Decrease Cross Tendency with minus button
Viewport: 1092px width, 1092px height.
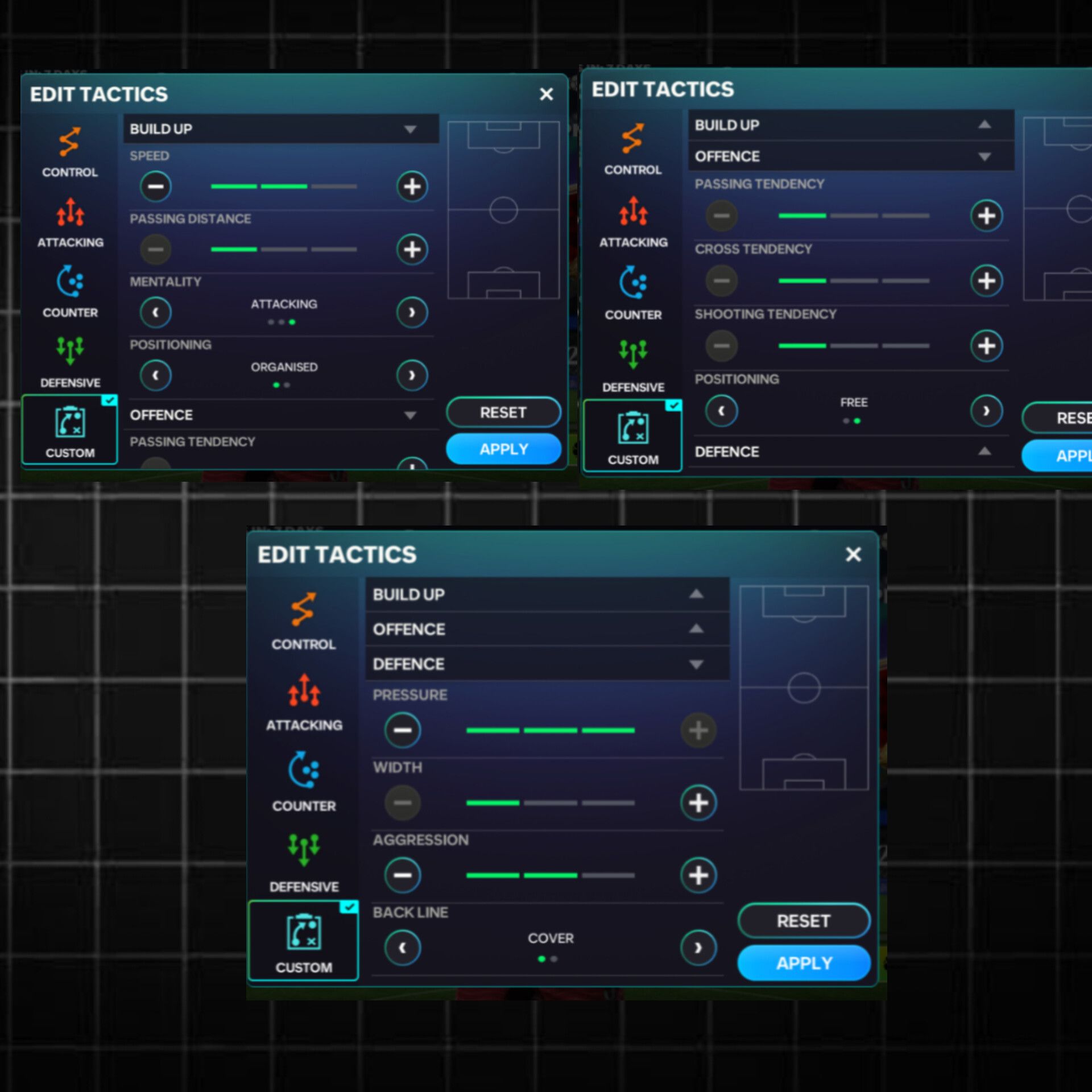tap(721, 280)
